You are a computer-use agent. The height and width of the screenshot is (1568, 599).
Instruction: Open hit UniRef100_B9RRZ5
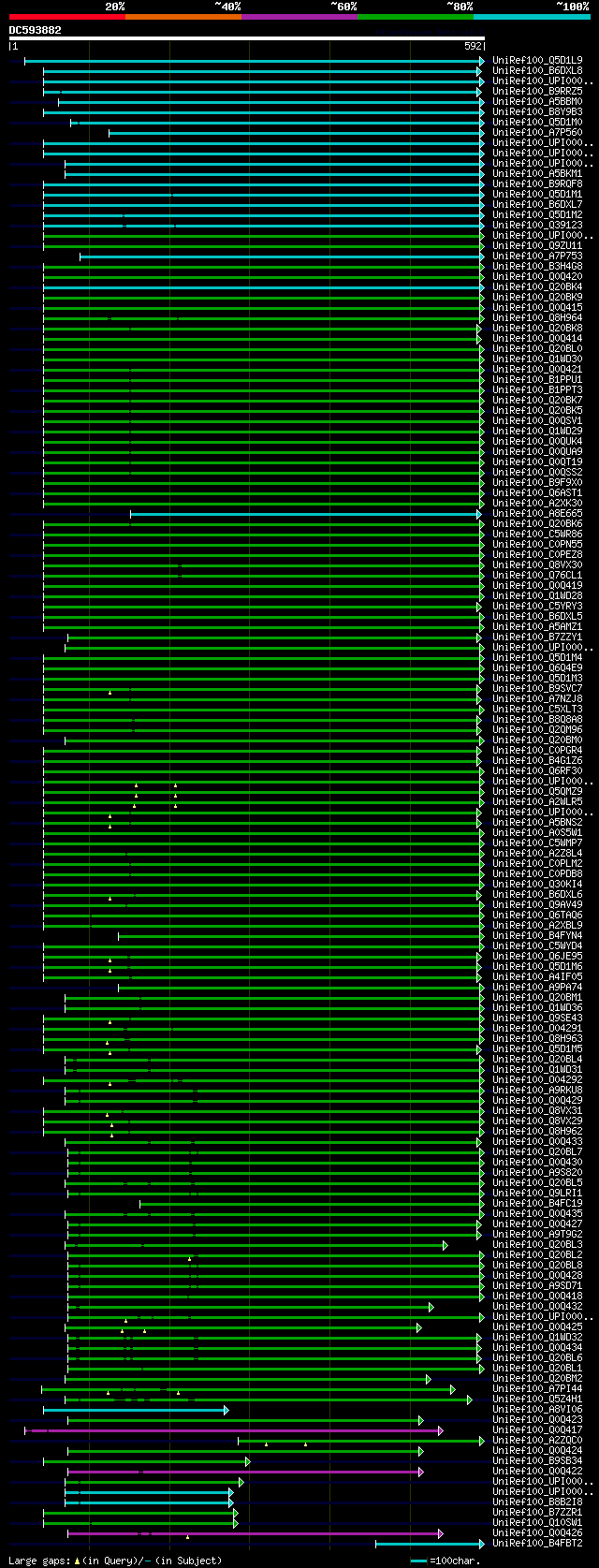pyautogui.click(x=537, y=91)
